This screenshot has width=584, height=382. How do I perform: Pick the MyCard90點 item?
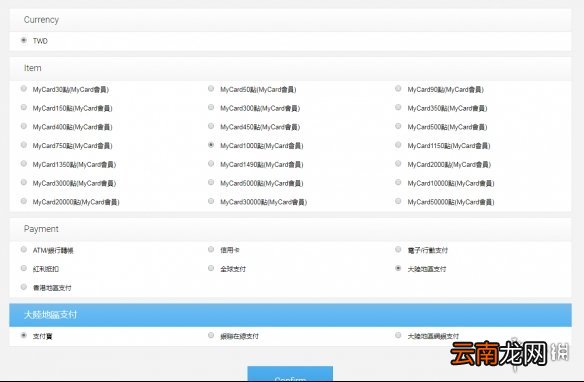(398, 89)
